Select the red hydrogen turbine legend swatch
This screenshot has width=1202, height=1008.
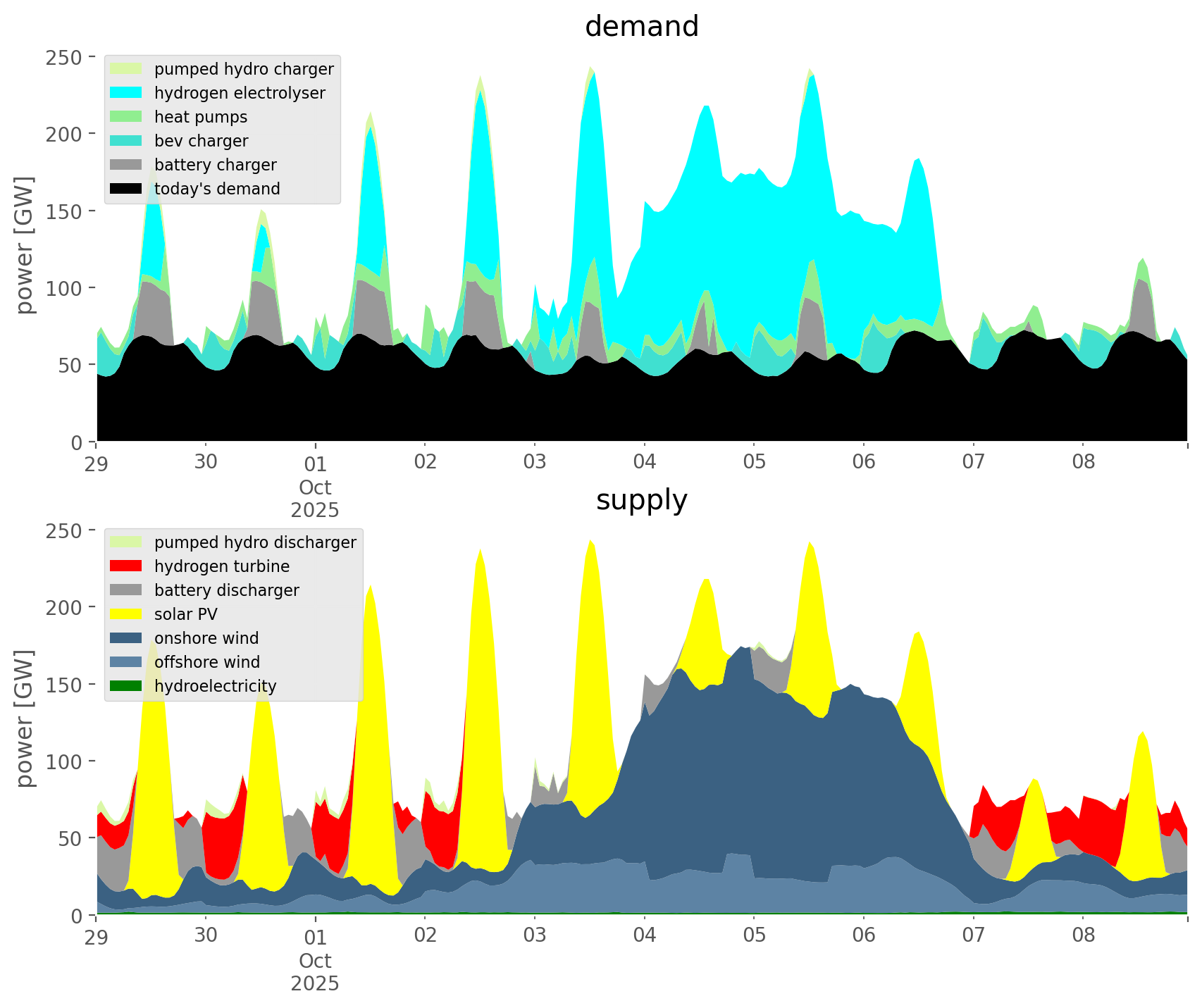(127, 566)
